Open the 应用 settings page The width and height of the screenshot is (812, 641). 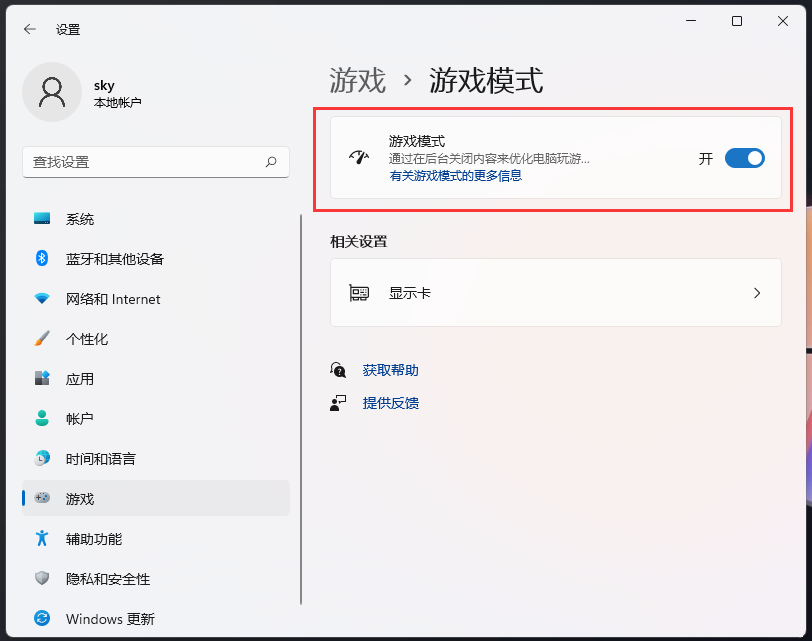click(x=78, y=379)
